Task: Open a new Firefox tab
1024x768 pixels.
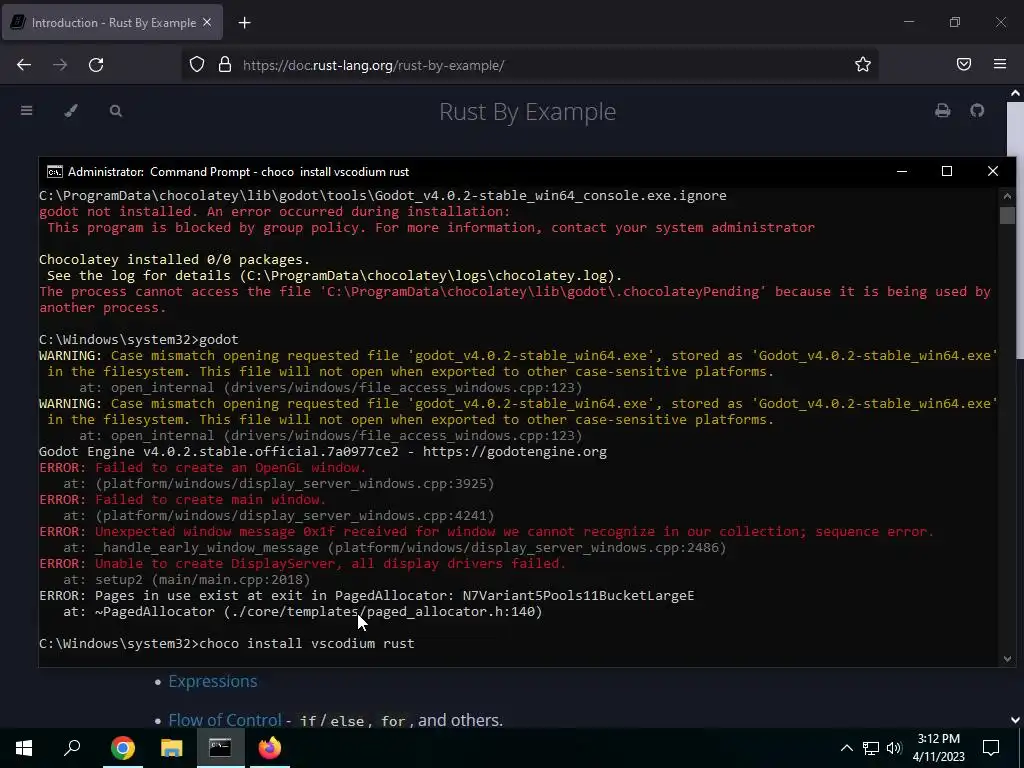Action: (244, 23)
